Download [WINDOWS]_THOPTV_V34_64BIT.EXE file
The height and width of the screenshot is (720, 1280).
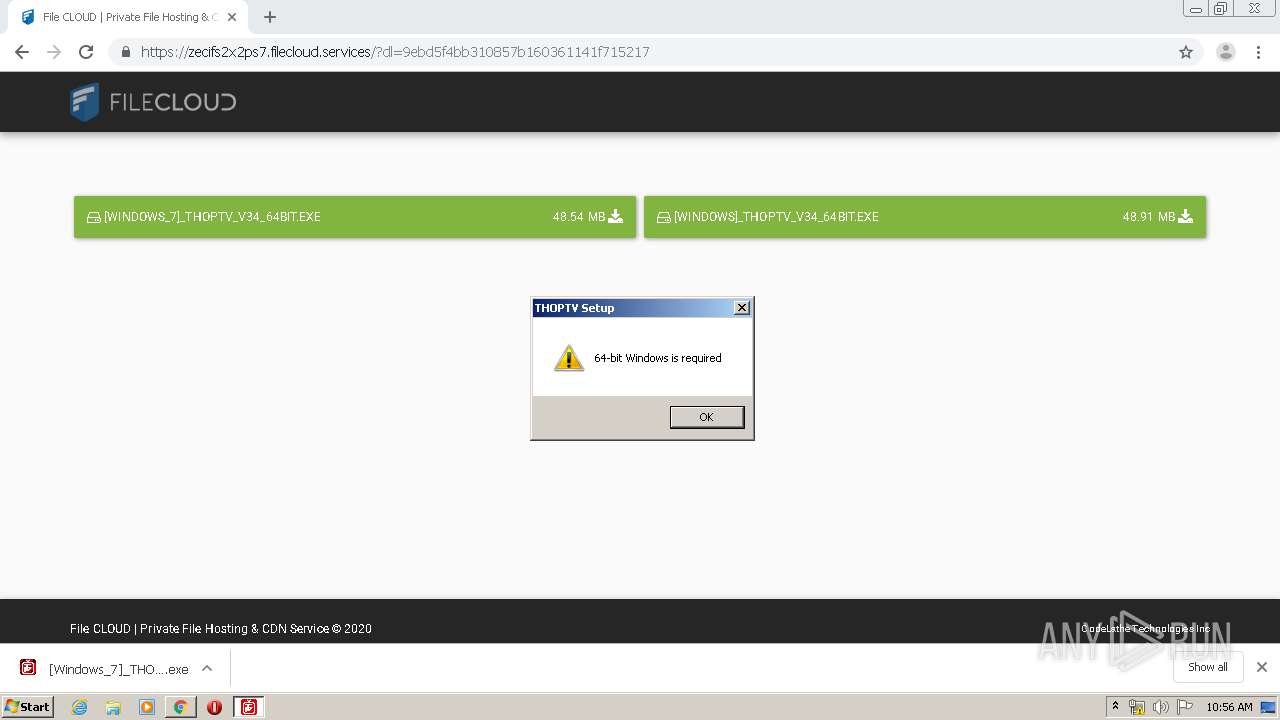(x=925, y=217)
